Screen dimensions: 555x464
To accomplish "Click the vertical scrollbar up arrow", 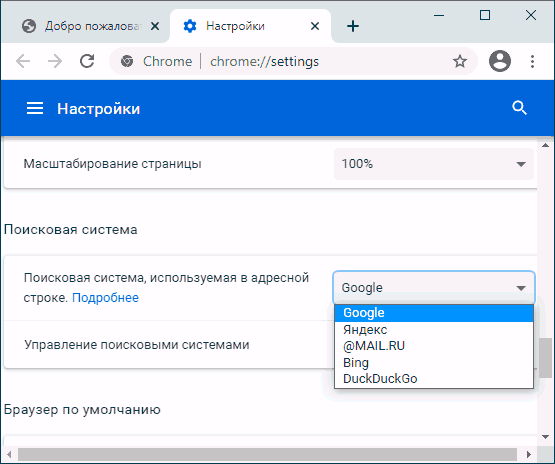I will 545,145.
